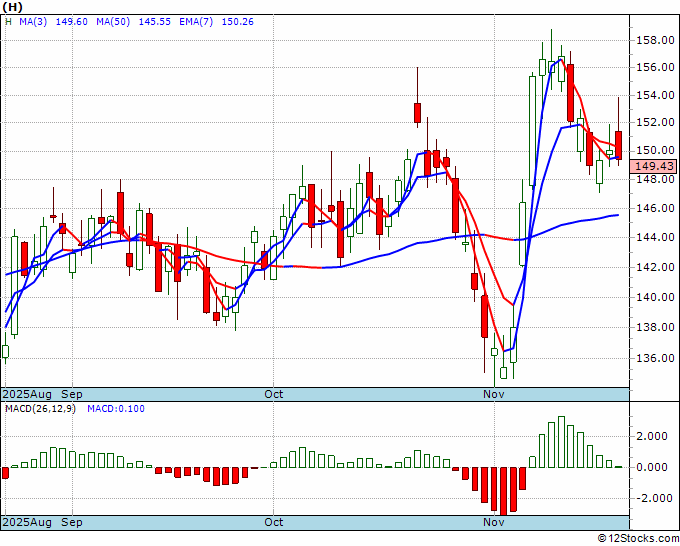Viewport: 680px width, 546px height.
Task: Select the MA(50) indicator label
Action: (x=113, y=22)
